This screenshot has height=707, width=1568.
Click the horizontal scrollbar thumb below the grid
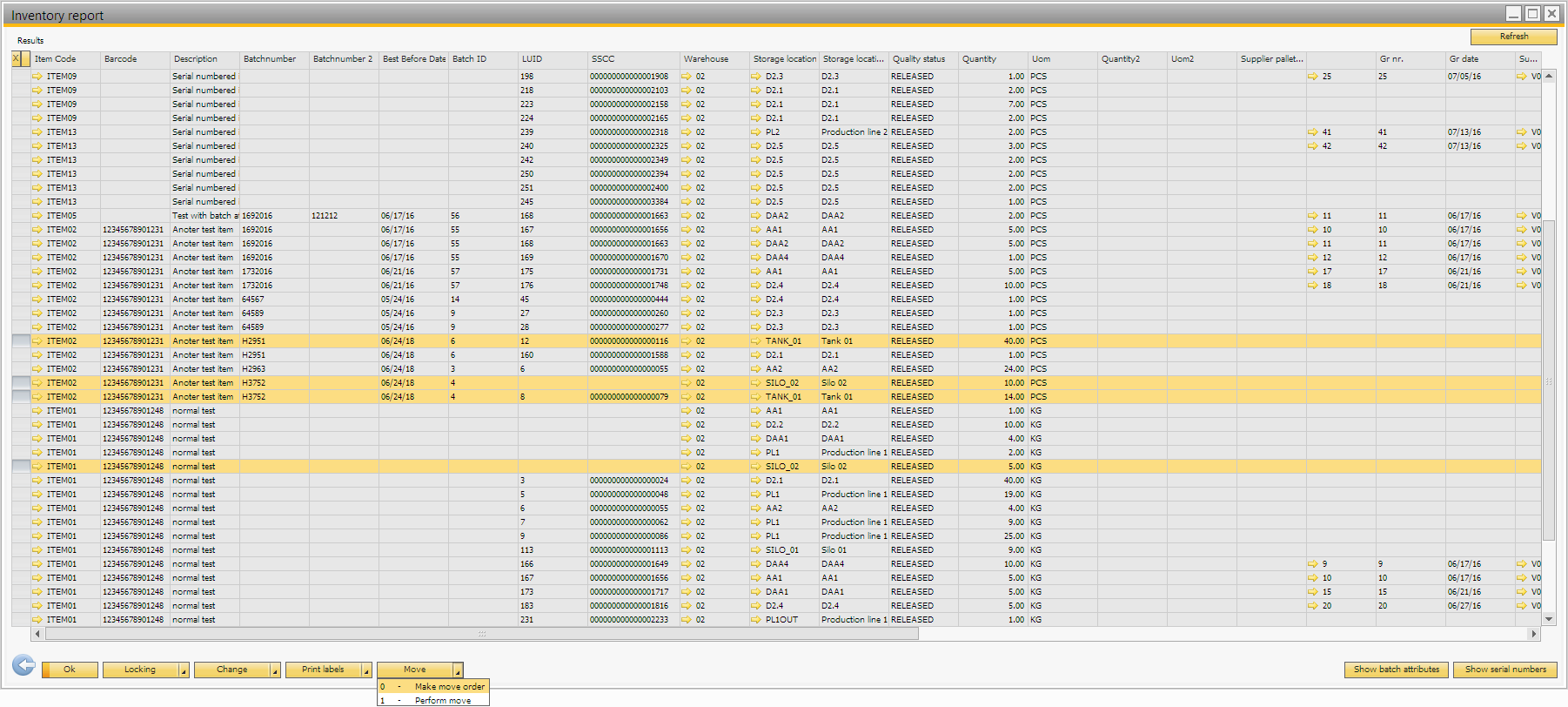pyautogui.click(x=481, y=634)
